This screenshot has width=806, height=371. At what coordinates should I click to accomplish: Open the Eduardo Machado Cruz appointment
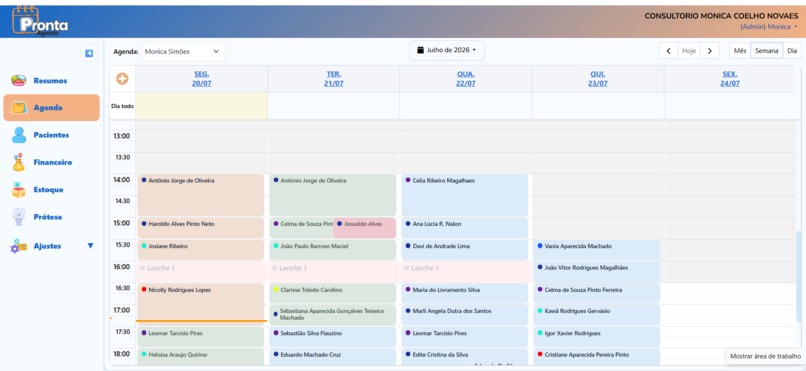coord(333,357)
